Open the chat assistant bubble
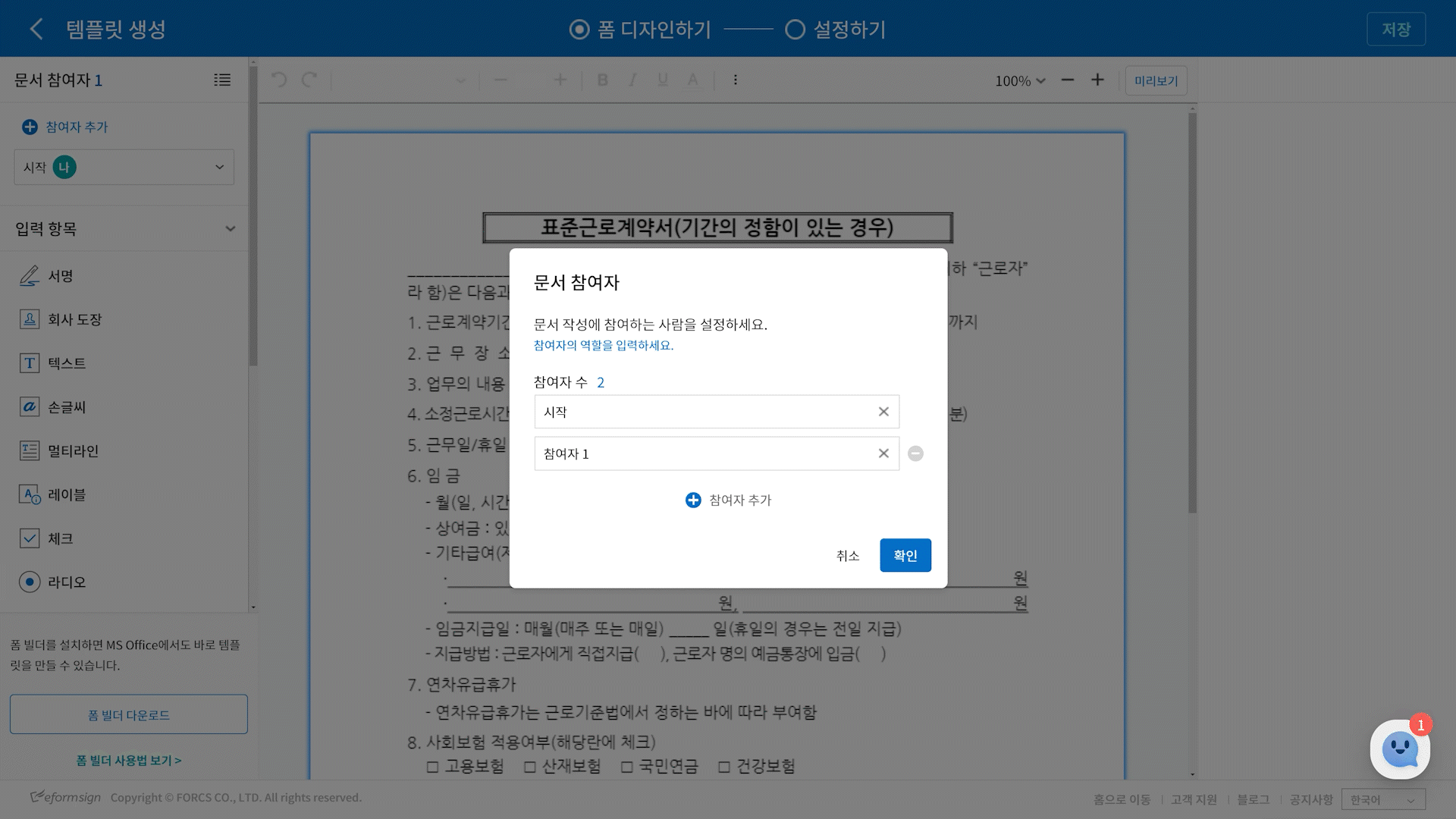This screenshot has width=1456, height=819. 1399,749
